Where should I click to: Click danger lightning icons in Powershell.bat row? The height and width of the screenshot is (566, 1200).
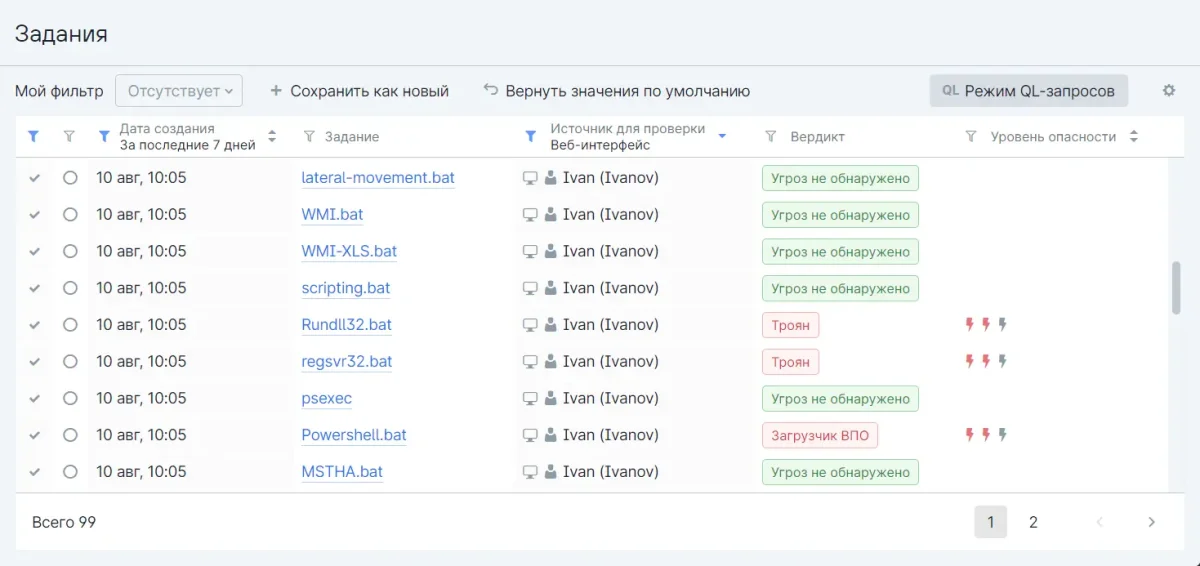pyautogui.click(x=985, y=435)
